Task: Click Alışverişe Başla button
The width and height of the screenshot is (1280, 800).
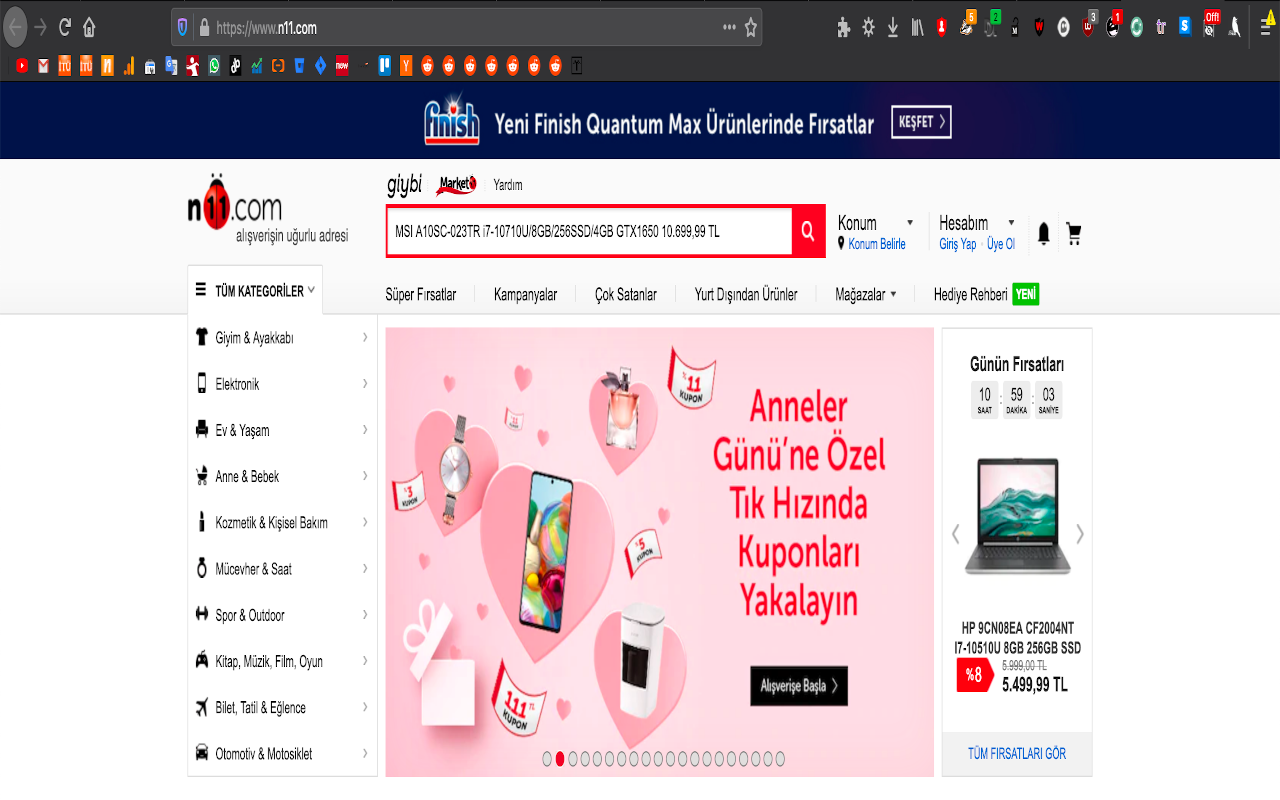Action: 799,686
